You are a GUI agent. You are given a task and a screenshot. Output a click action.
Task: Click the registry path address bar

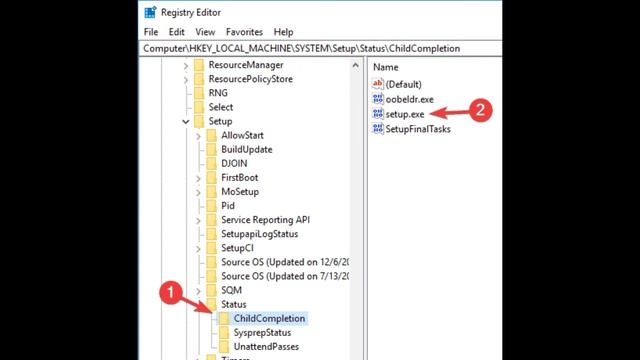(320, 49)
